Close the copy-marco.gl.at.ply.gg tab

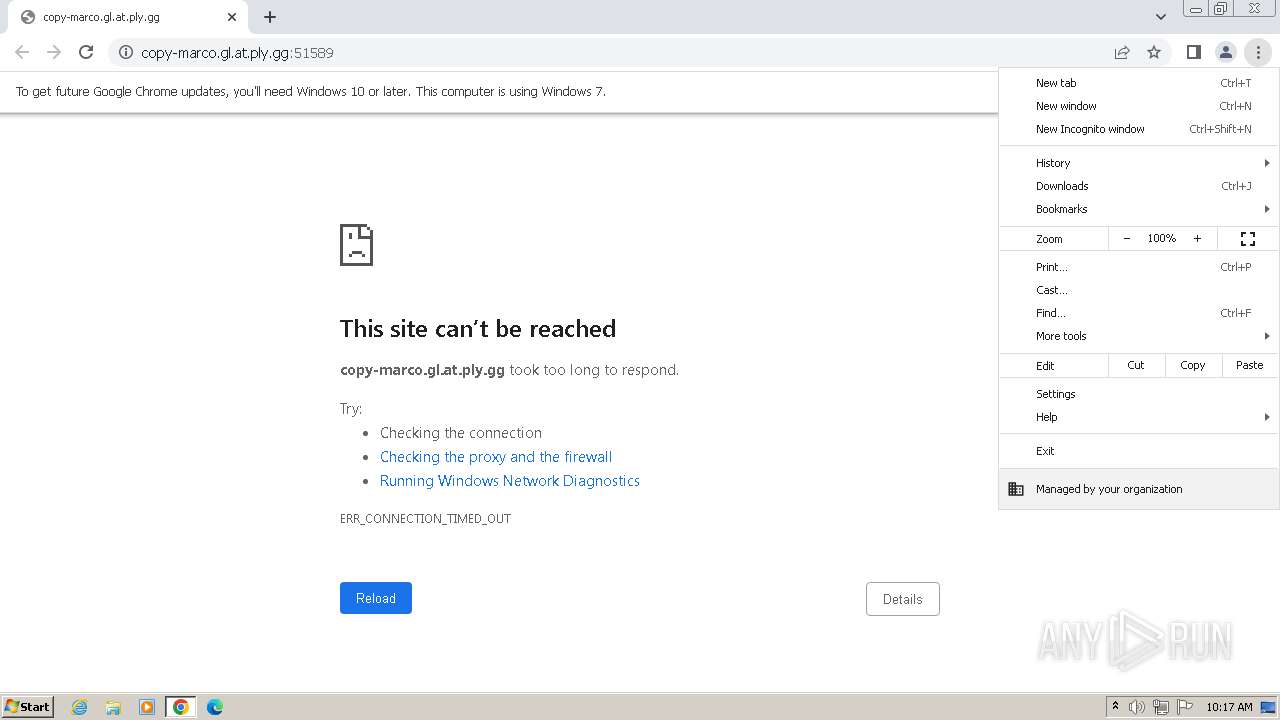pos(232,17)
